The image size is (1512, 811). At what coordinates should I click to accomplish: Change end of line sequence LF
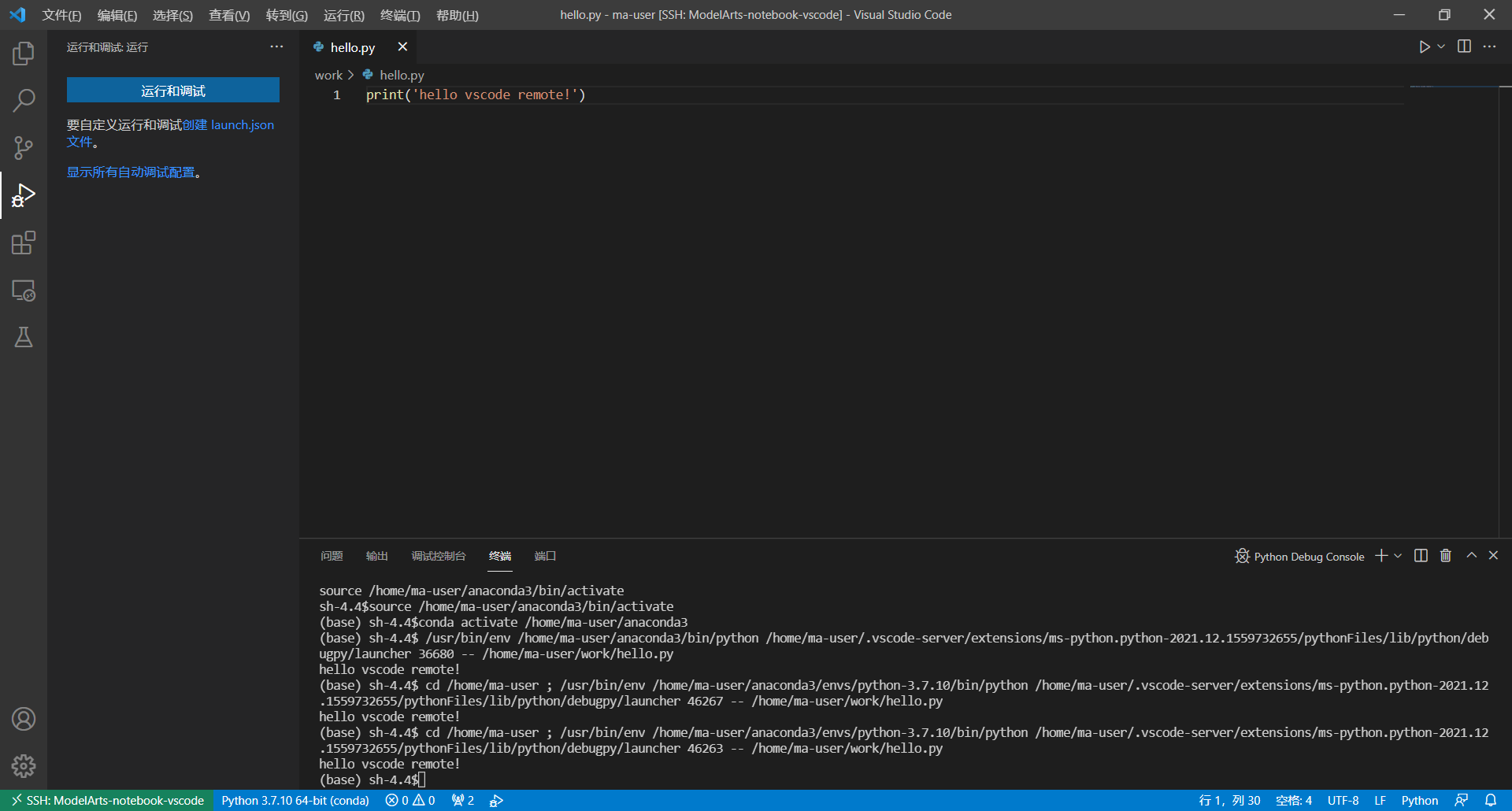tap(1380, 801)
